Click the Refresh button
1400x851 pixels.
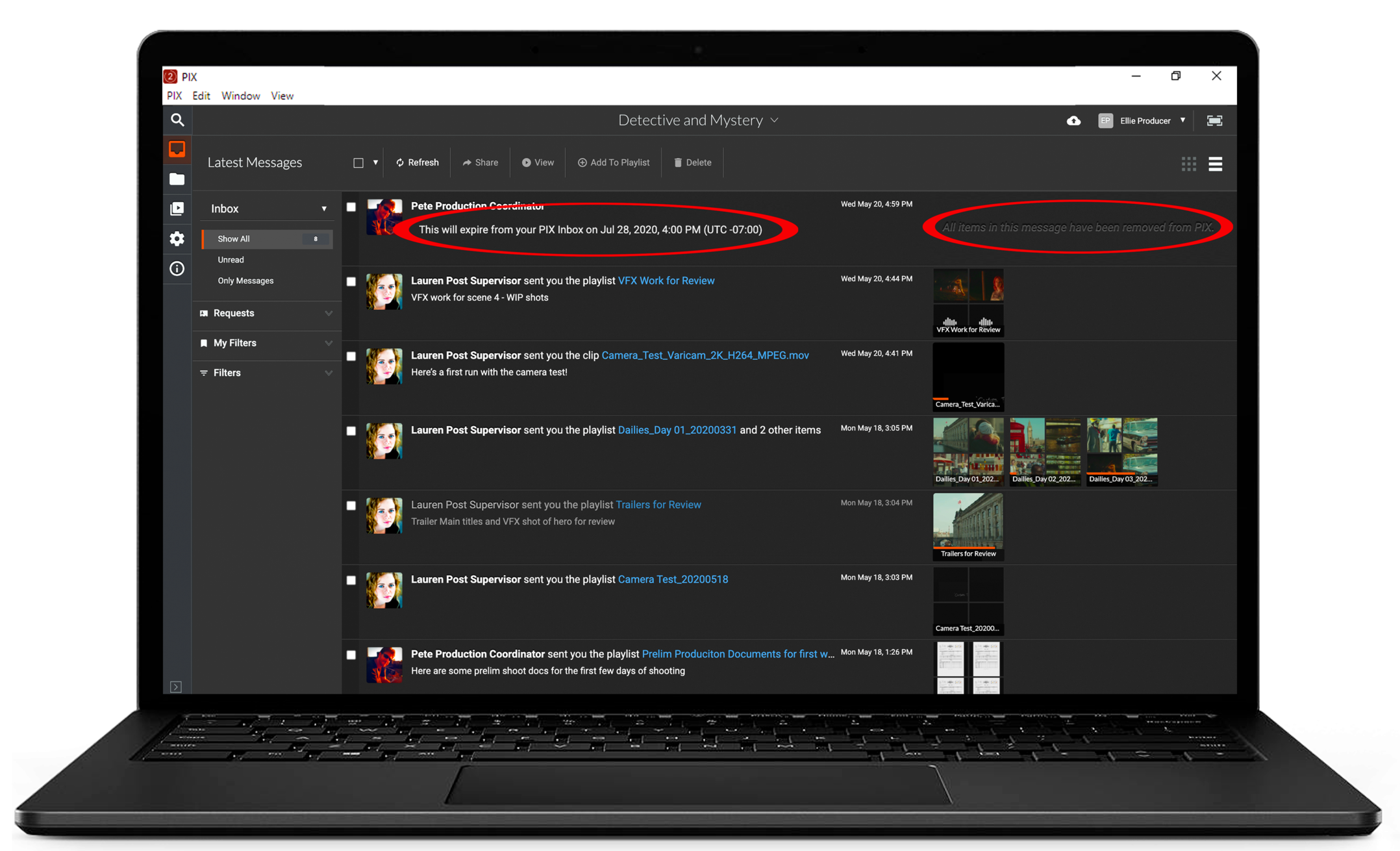pyautogui.click(x=417, y=162)
